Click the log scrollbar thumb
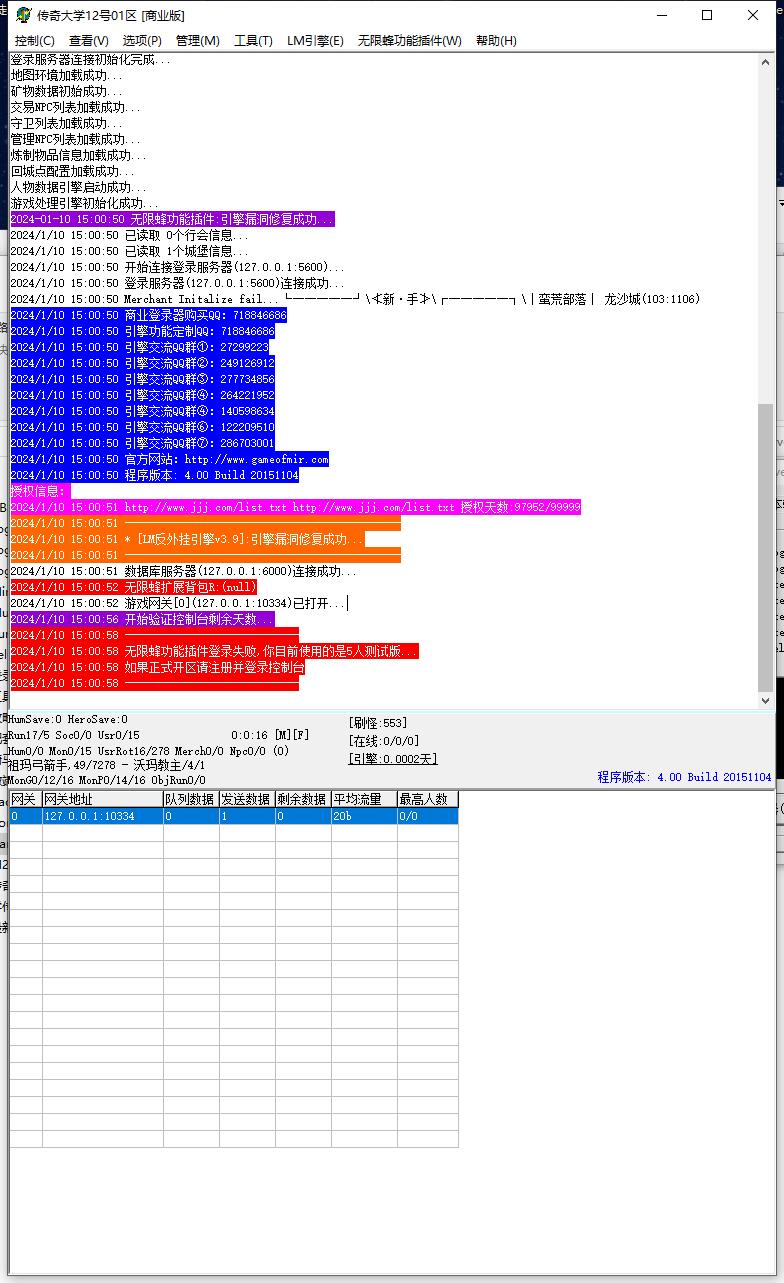 click(766, 548)
